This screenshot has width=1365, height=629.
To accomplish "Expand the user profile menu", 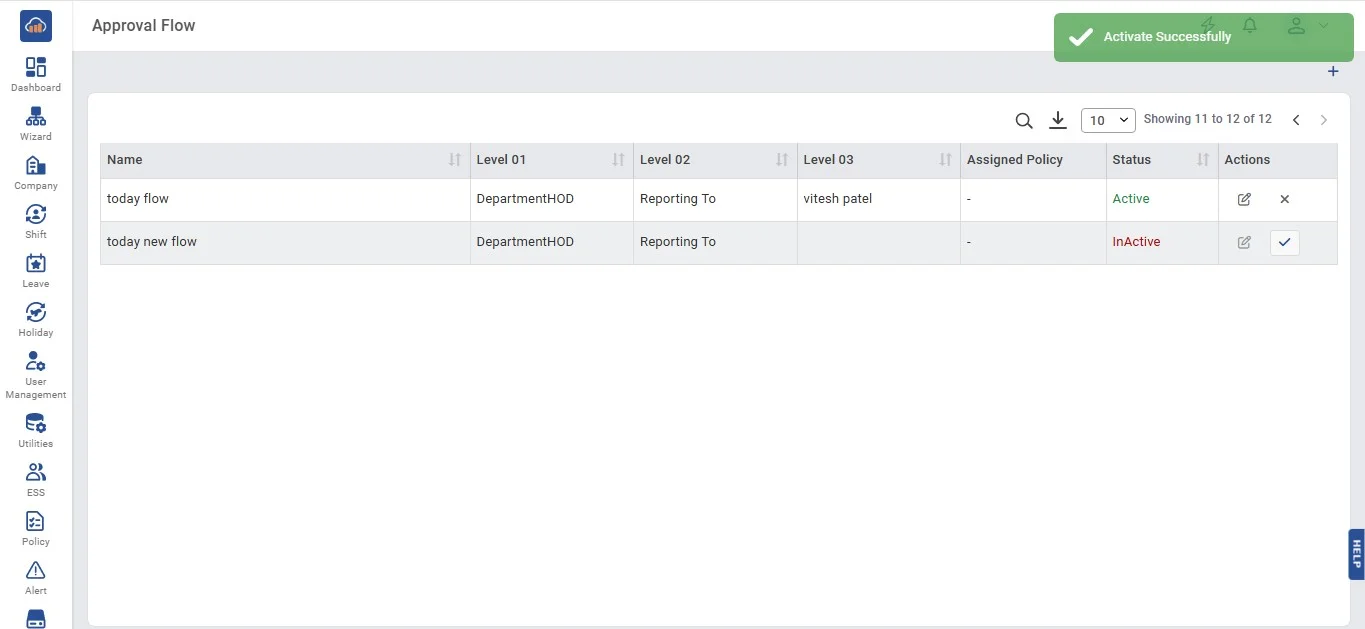I will tap(1306, 26).
